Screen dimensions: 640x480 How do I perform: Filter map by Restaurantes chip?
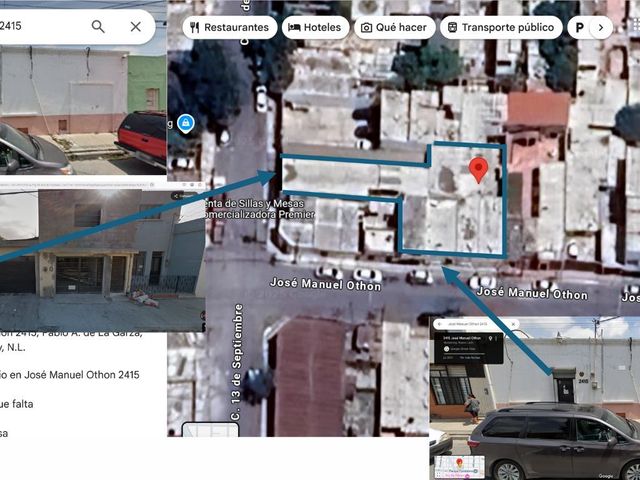tap(230, 27)
